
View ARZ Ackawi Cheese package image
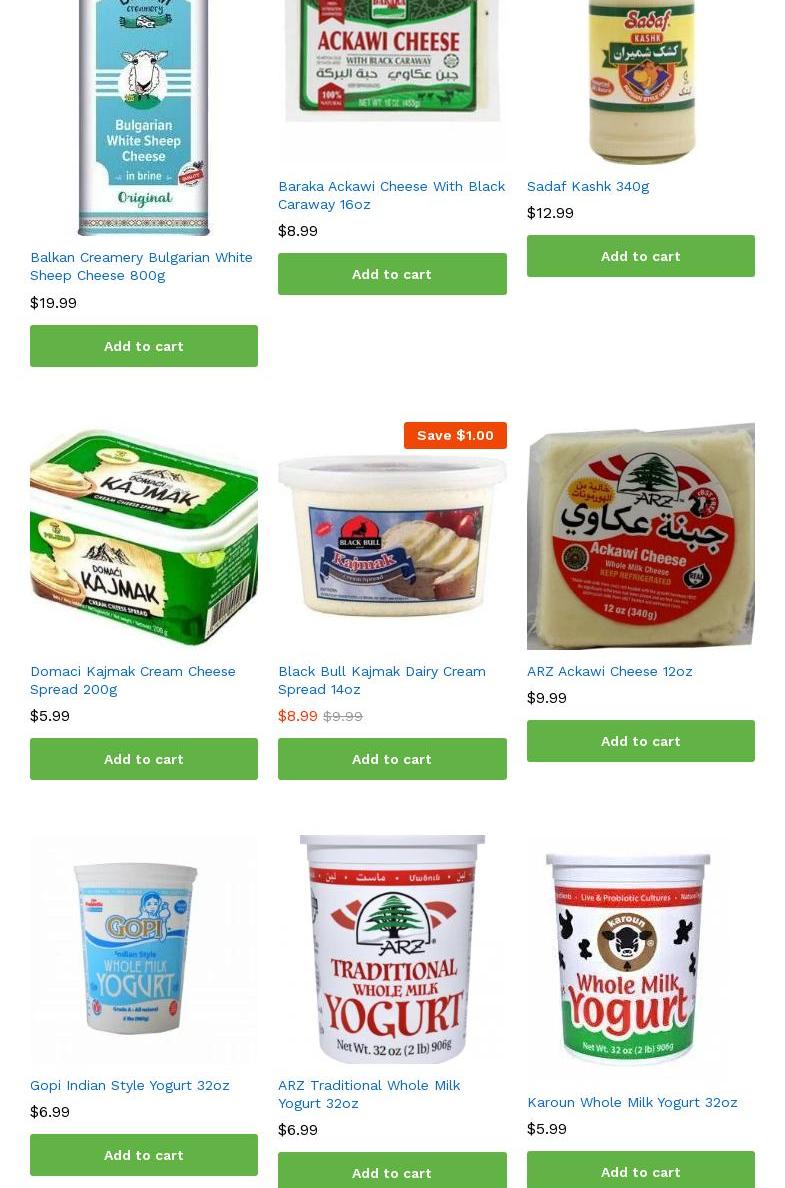pos(641,536)
